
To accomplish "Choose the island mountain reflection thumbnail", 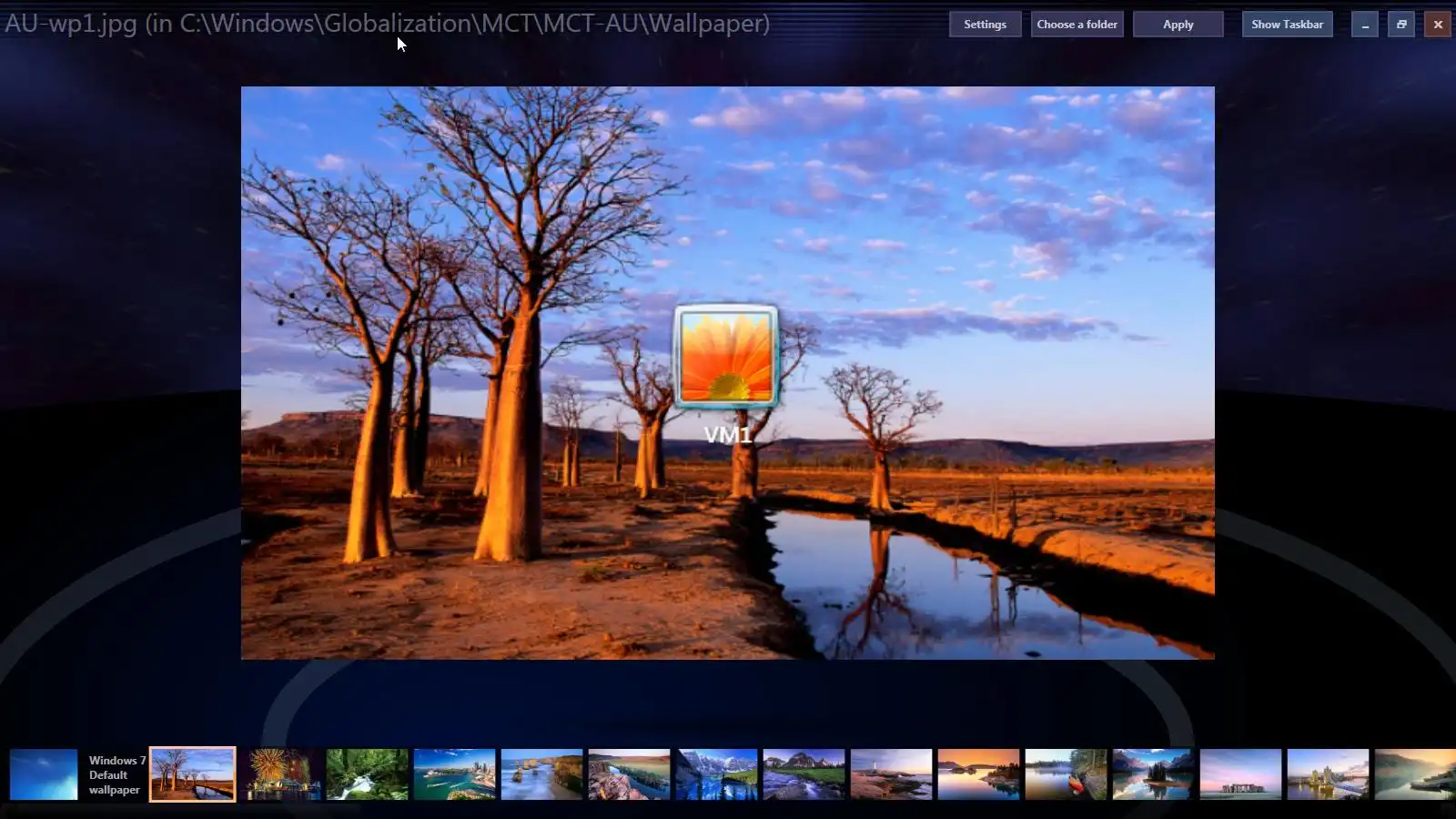I will (x=1154, y=774).
